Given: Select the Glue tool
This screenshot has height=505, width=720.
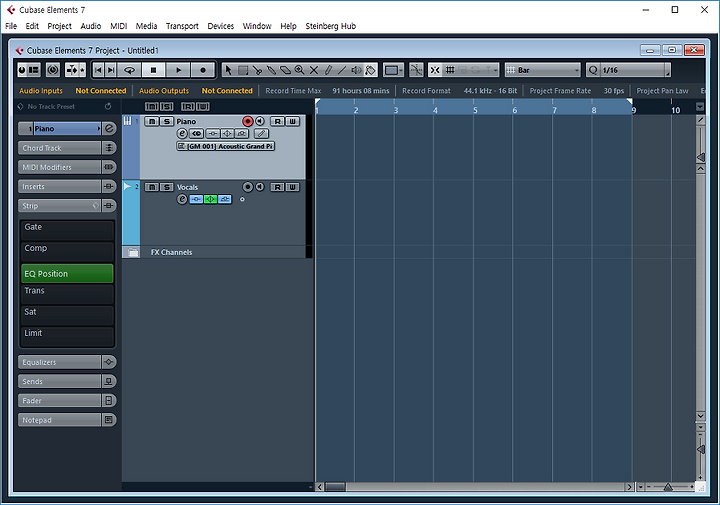Looking at the screenshot, I should pos(271,70).
